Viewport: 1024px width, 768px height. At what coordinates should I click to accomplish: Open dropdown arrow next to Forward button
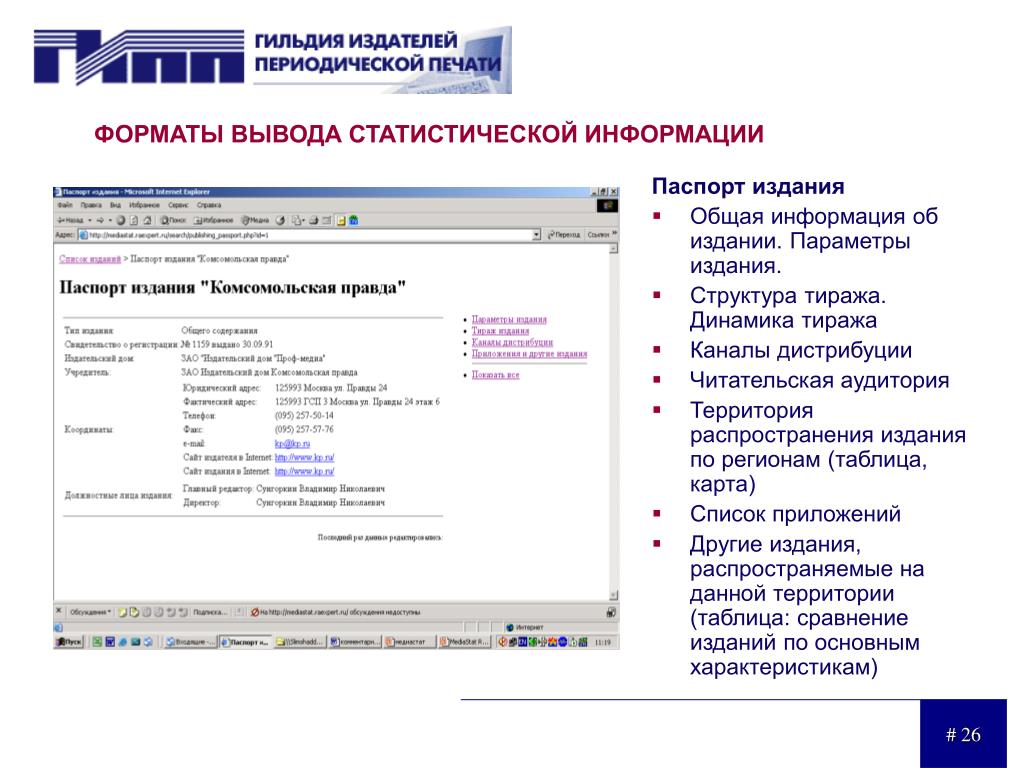110,220
